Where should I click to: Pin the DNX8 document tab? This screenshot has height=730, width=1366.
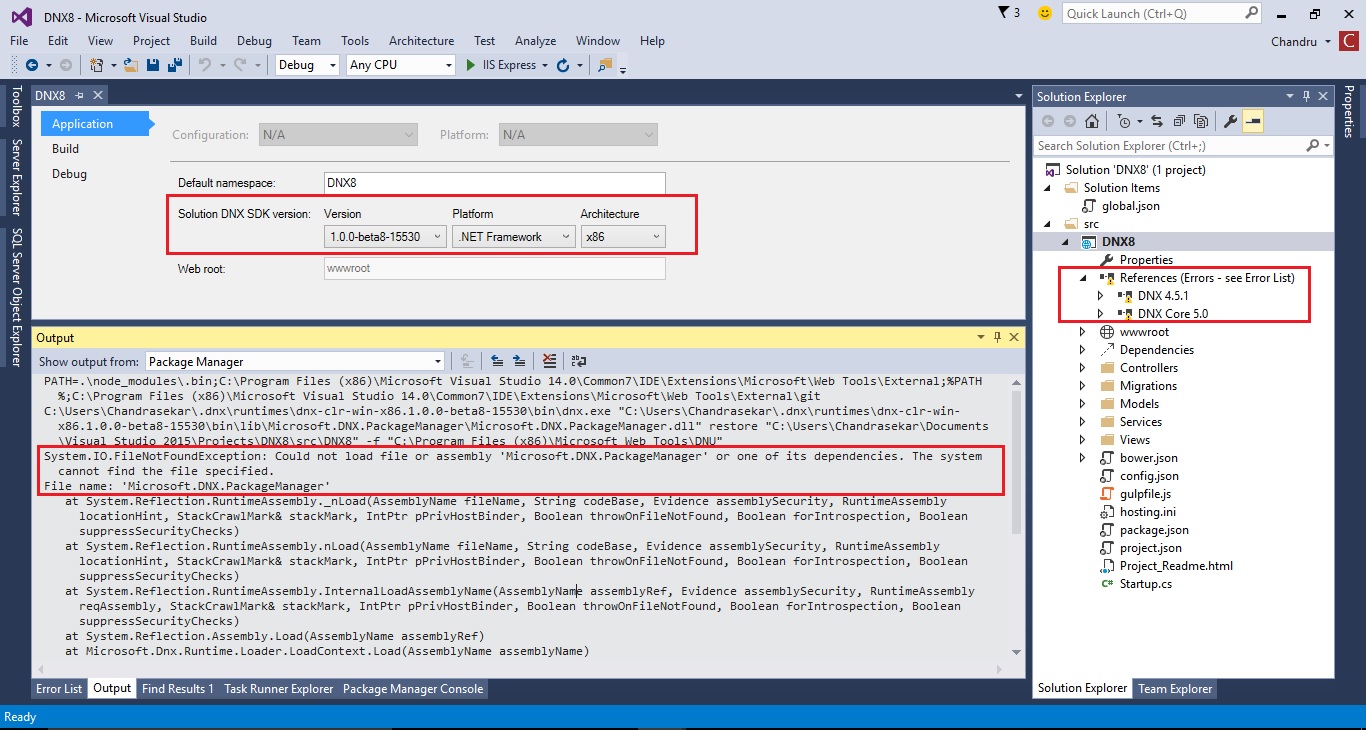coord(80,95)
